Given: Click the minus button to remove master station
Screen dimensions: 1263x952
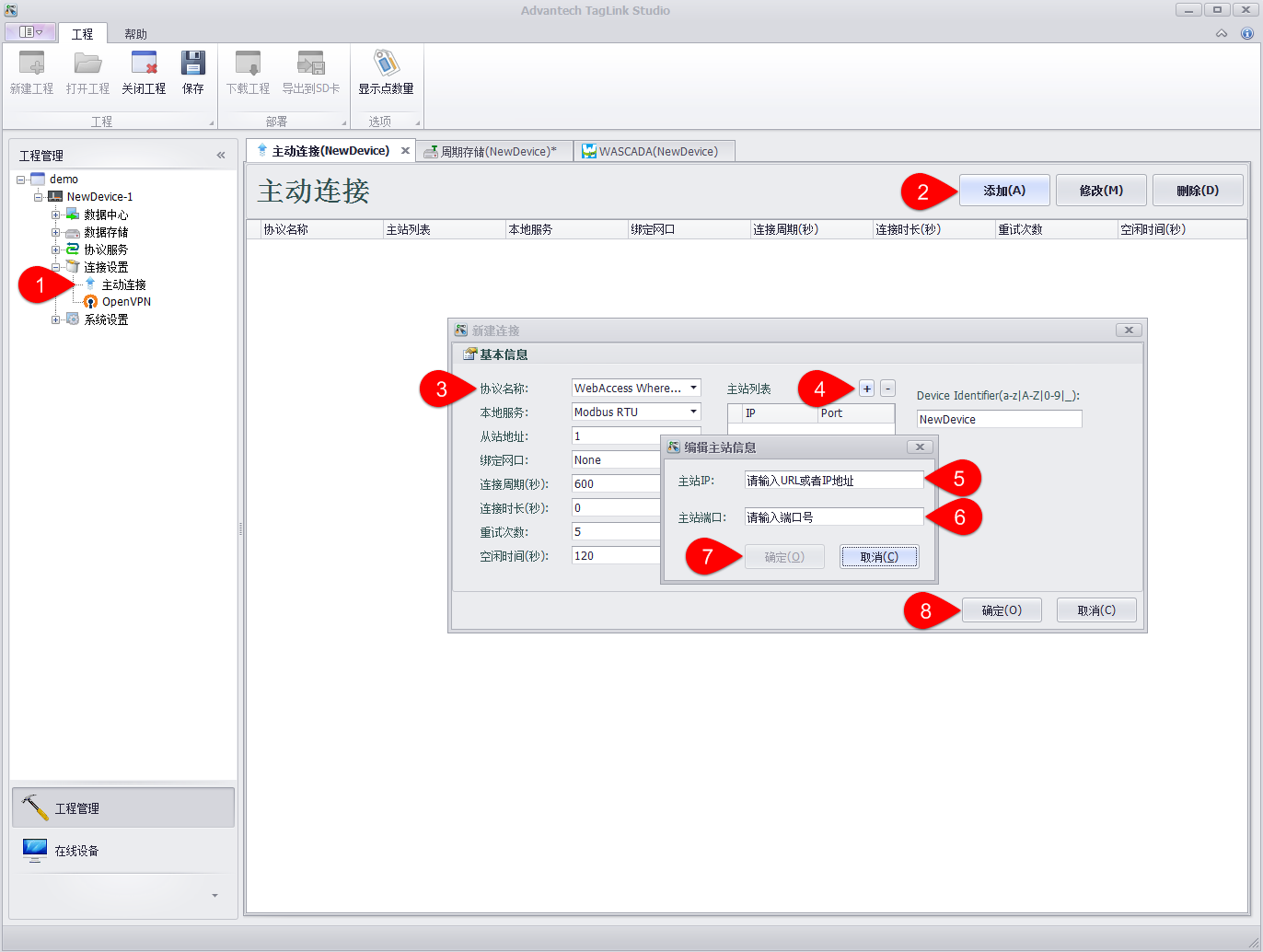Looking at the screenshot, I should (x=887, y=389).
